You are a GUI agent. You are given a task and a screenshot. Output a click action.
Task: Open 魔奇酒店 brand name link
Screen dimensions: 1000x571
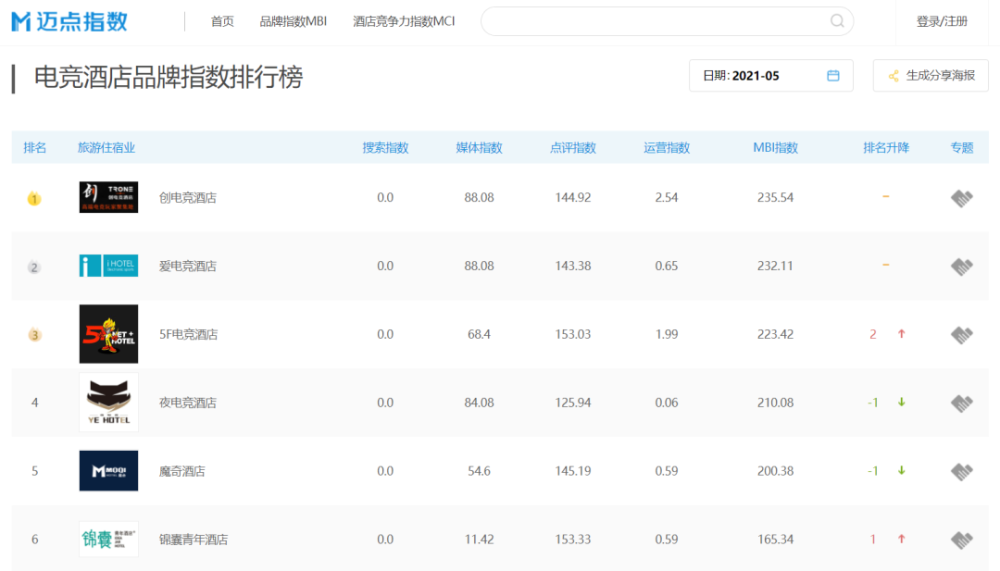tap(182, 471)
